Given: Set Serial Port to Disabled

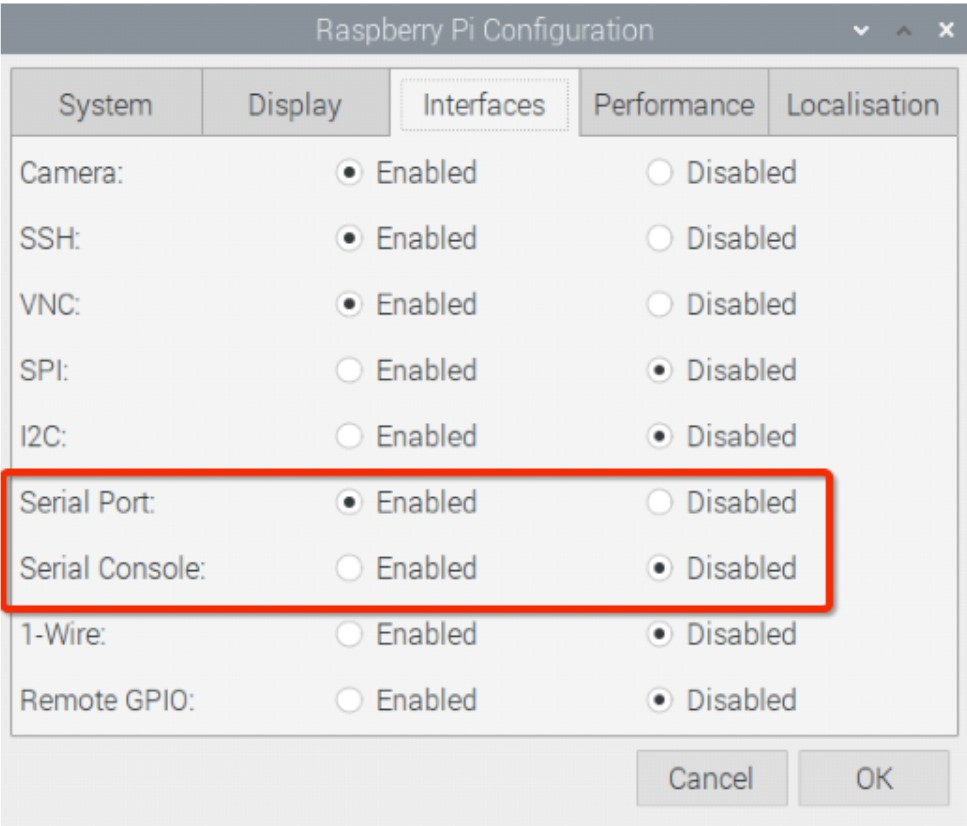Looking at the screenshot, I should pos(659,502).
